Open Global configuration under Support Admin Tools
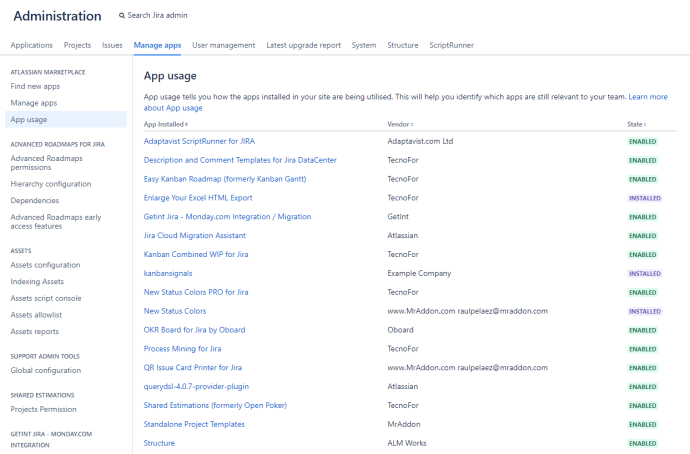This screenshot has height=454, width=690. [x=45, y=369]
